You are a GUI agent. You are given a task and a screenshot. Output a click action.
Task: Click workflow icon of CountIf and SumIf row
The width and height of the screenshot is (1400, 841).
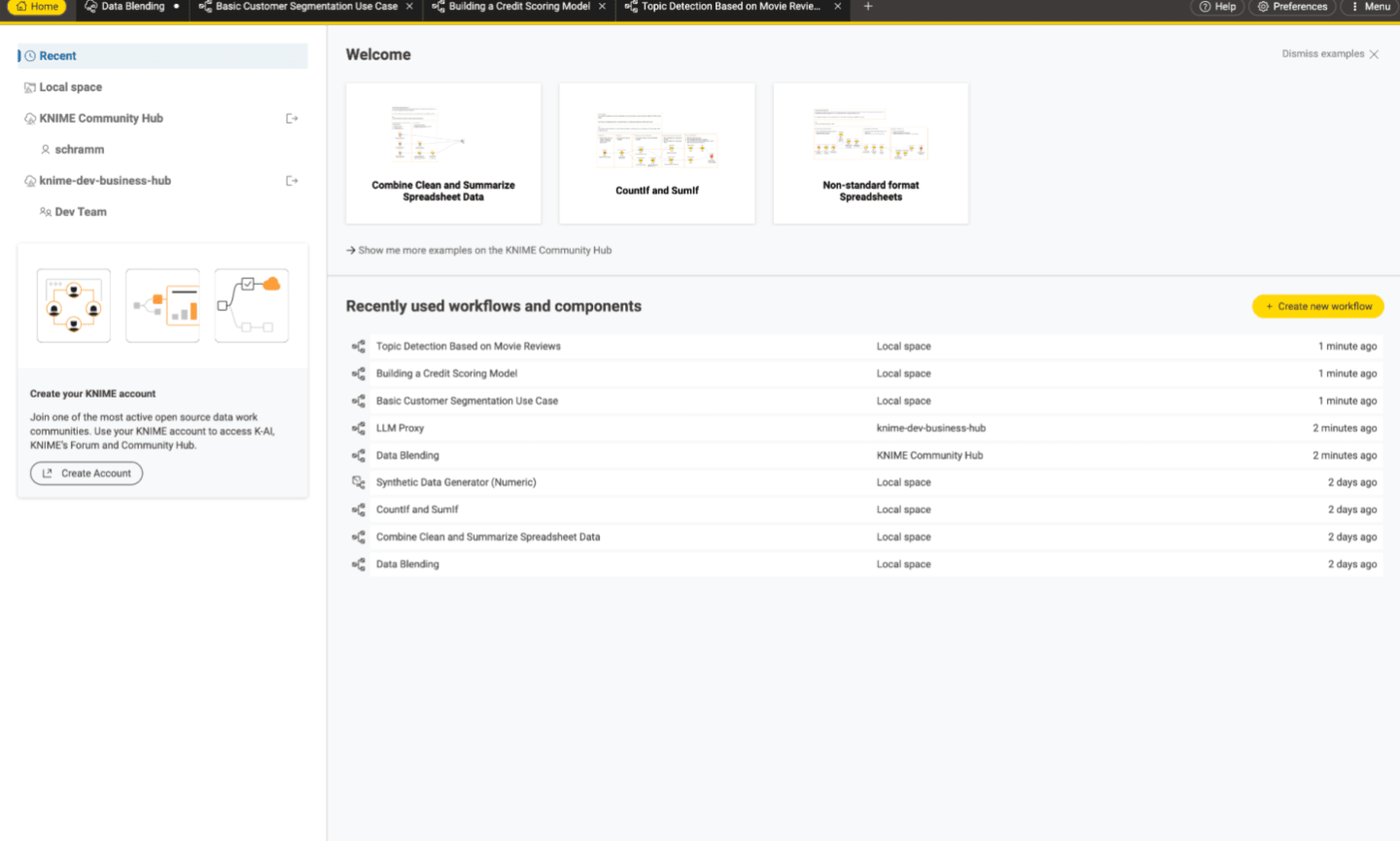coord(359,509)
